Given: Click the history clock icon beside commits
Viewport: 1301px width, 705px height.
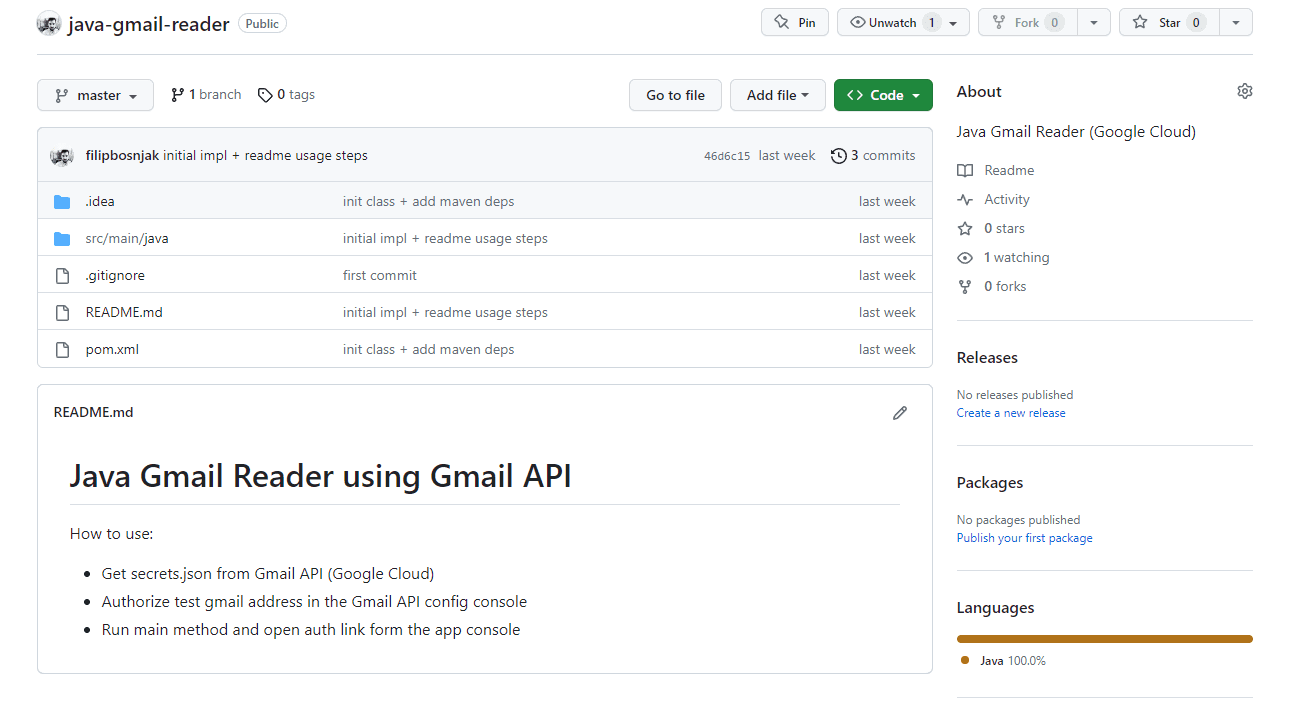Looking at the screenshot, I should tap(839, 155).
